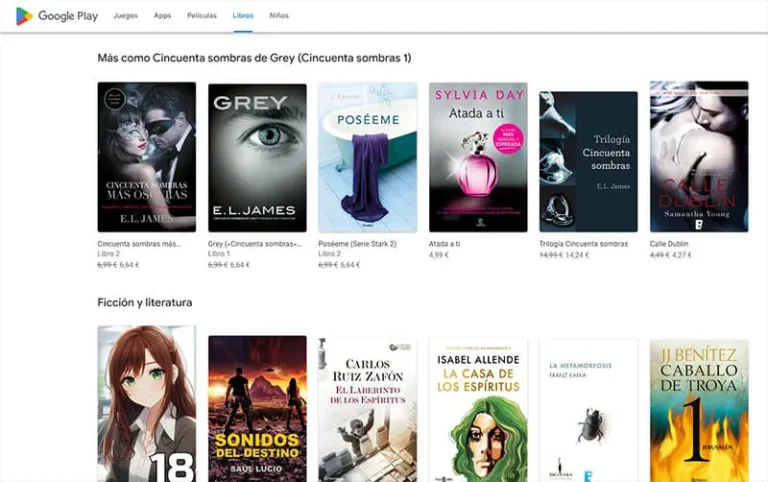Open the Juegos tab
The image size is (768, 482).
[125, 16]
